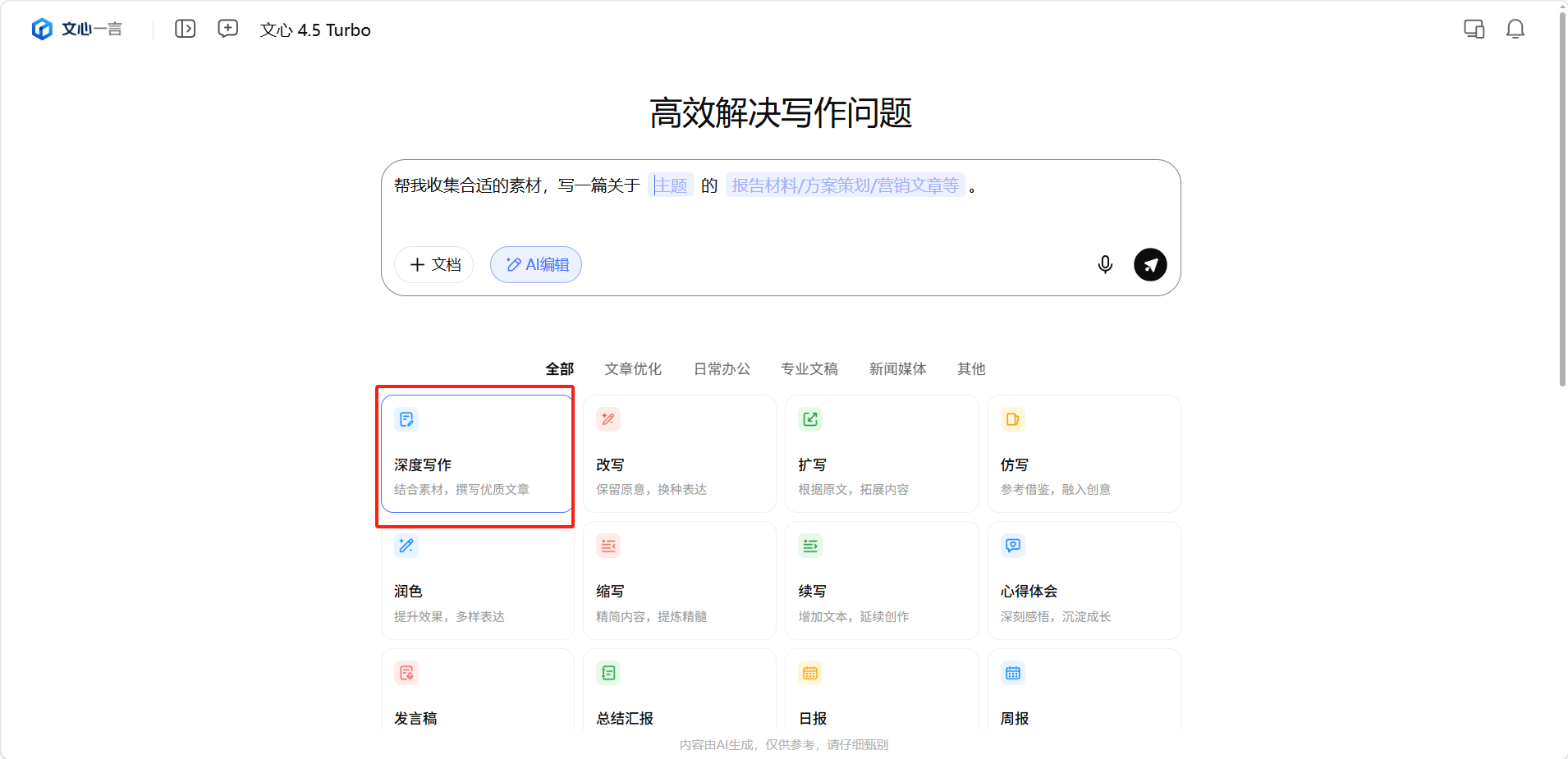The width and height of the screenshot is (1568, 759).
Task: Choose the 仿写 title text
Action: [1015, 464]
